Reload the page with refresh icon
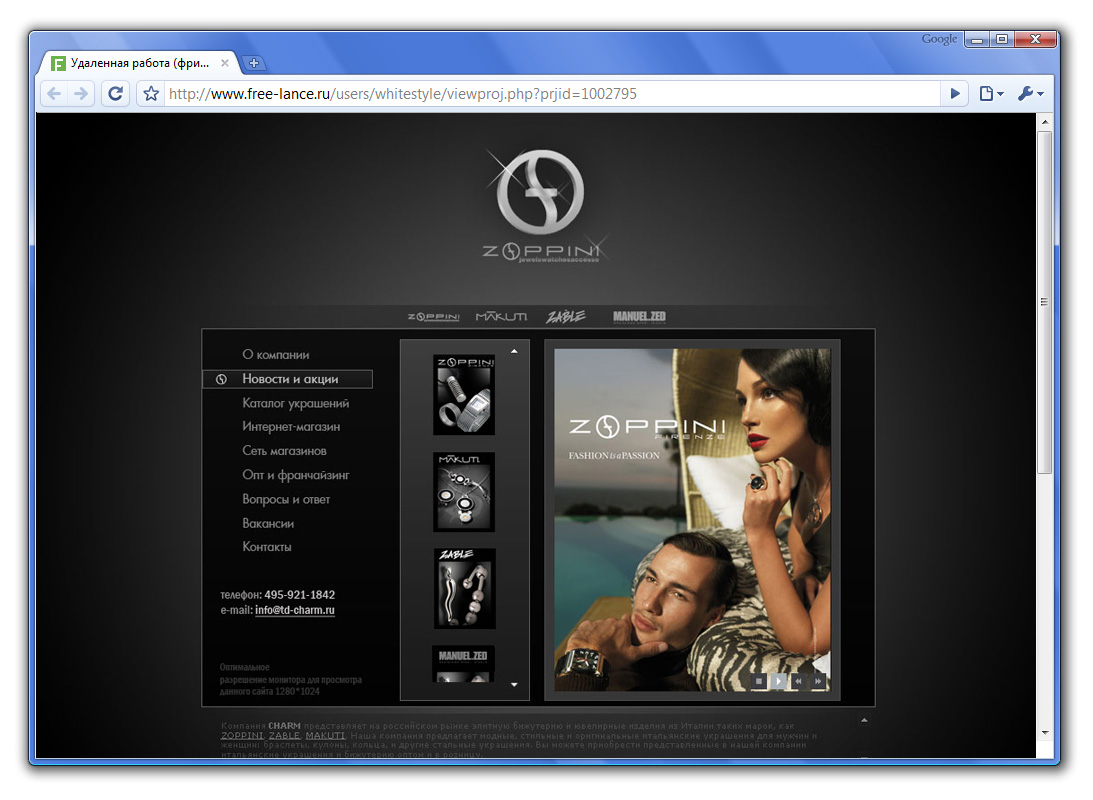 pyautogui.click(x=116, y=93)
